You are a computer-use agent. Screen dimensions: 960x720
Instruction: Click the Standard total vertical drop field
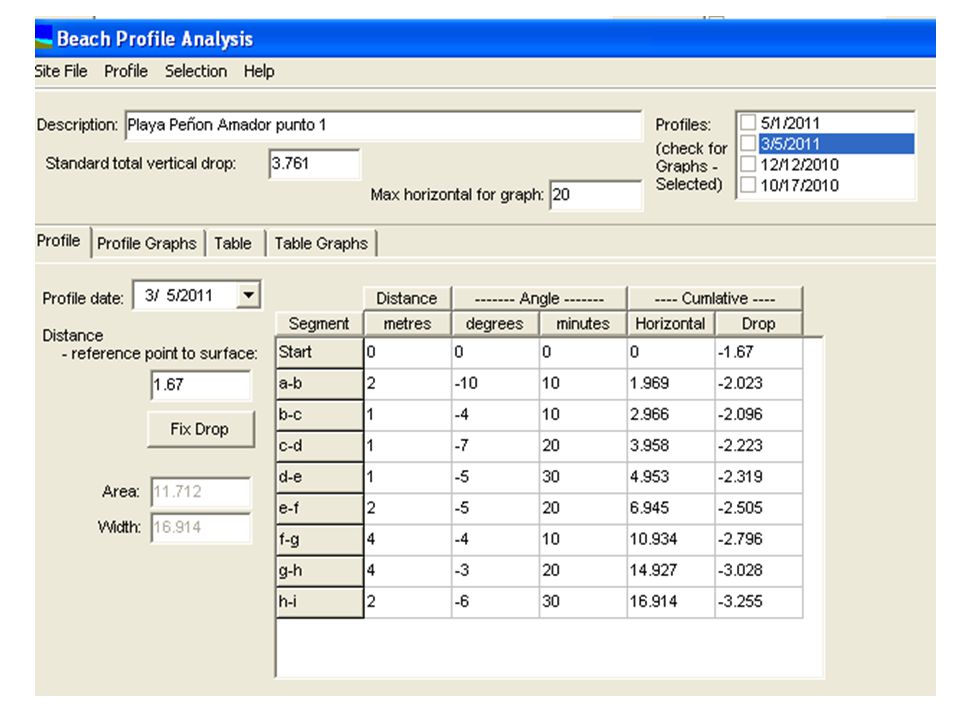click(x=314, y=163)
